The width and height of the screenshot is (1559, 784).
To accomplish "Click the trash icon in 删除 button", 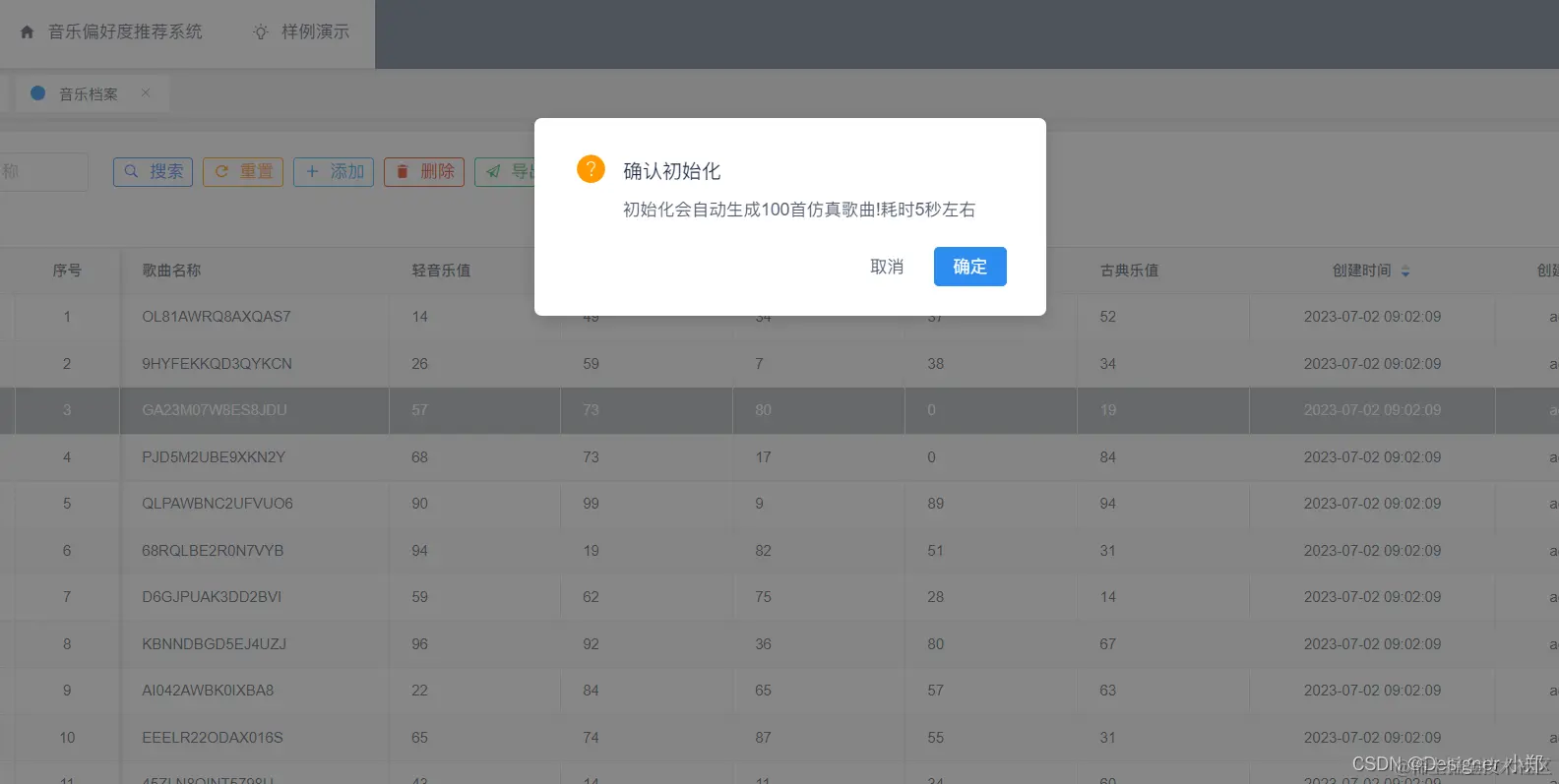I will [x=403, y=171].
